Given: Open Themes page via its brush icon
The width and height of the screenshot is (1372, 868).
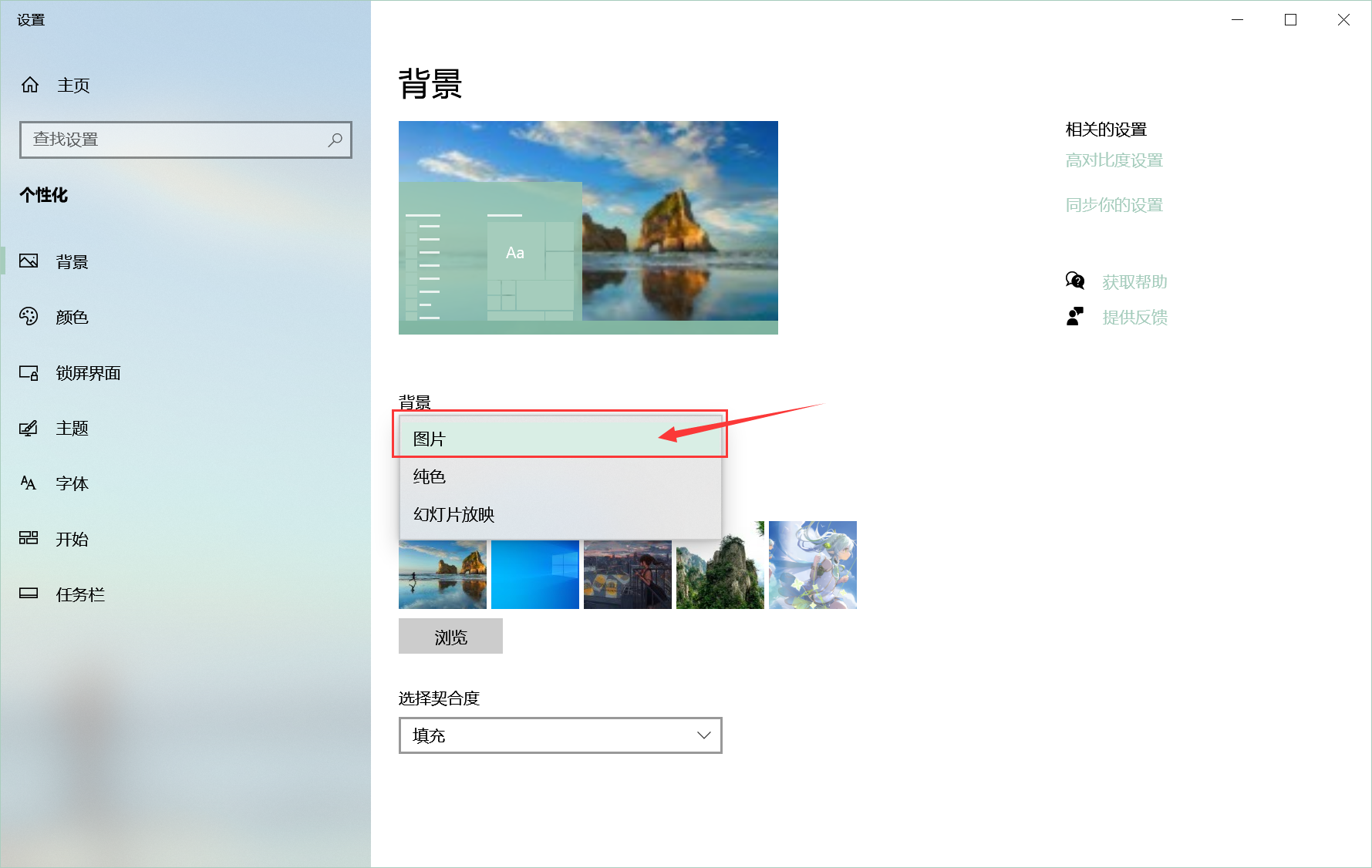Looking at the screenshot, I should (x=29, y=428).
